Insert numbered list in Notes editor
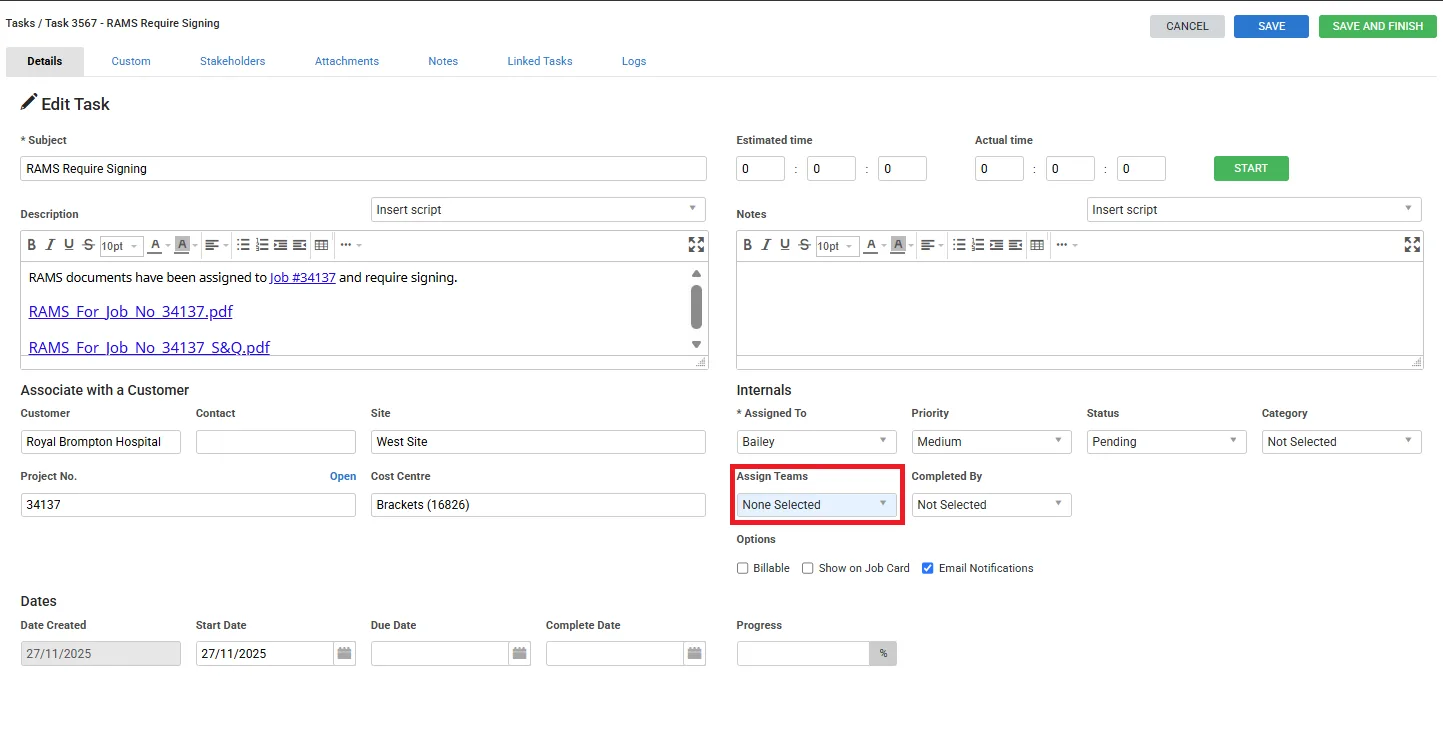Screen dimensions: 1443x754 [978, 245]
